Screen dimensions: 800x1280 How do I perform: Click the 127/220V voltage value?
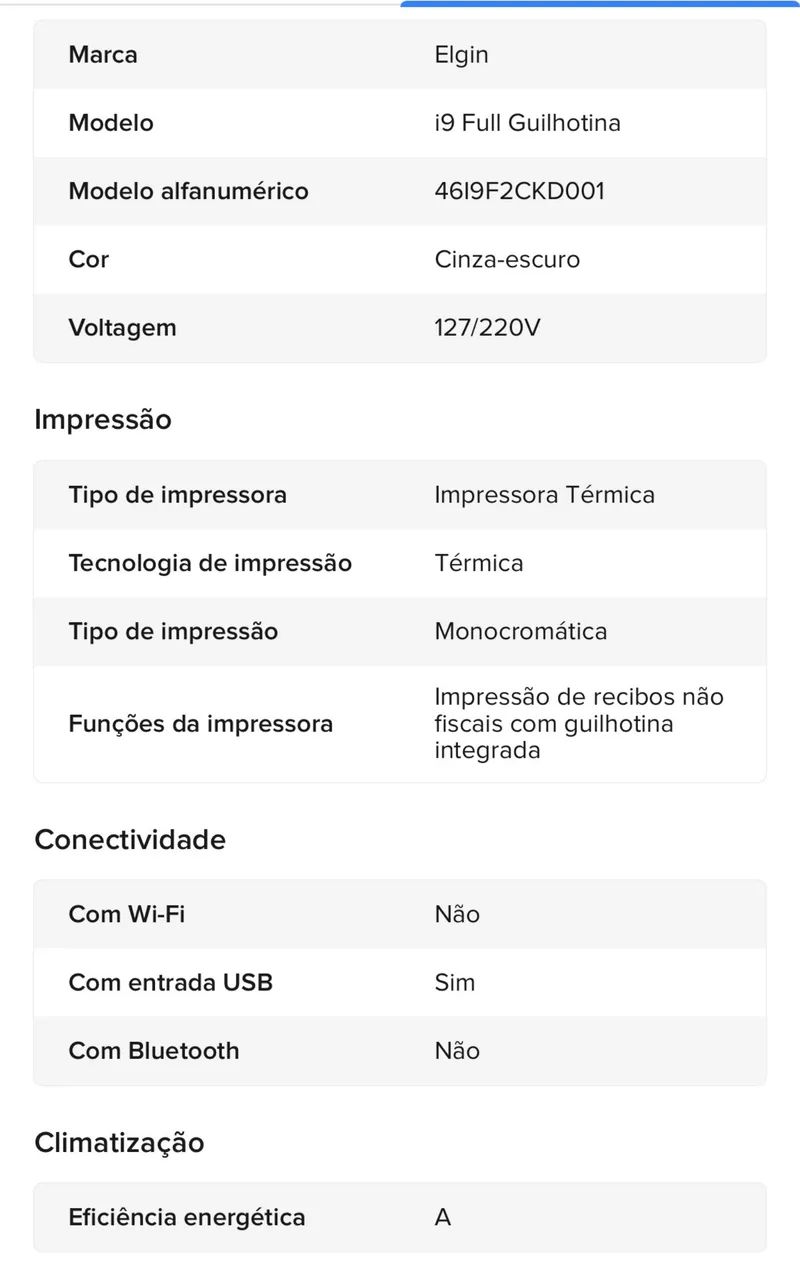click(487, 327)
